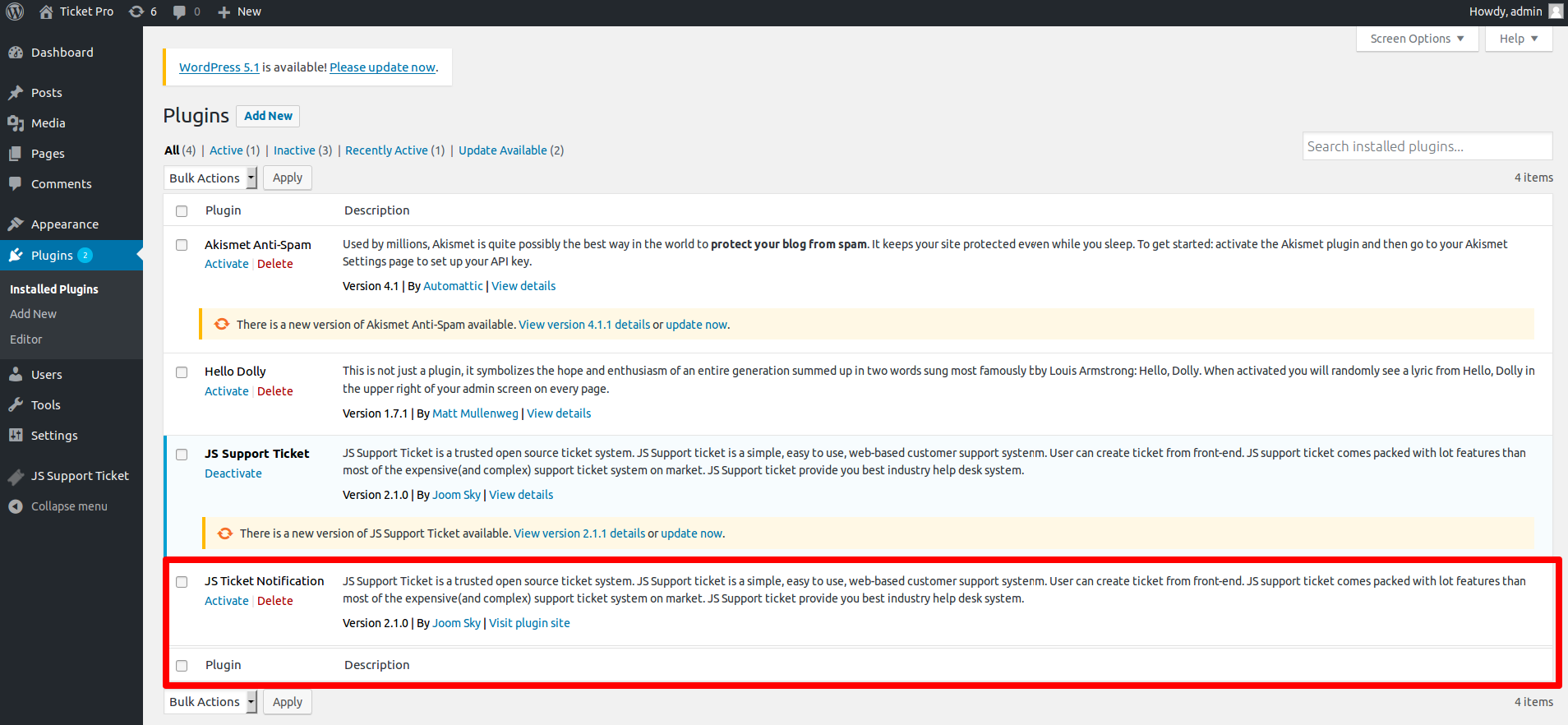The image size is (1568, 725).
Task: Open the Automattic author link
Action: [453, 286]
